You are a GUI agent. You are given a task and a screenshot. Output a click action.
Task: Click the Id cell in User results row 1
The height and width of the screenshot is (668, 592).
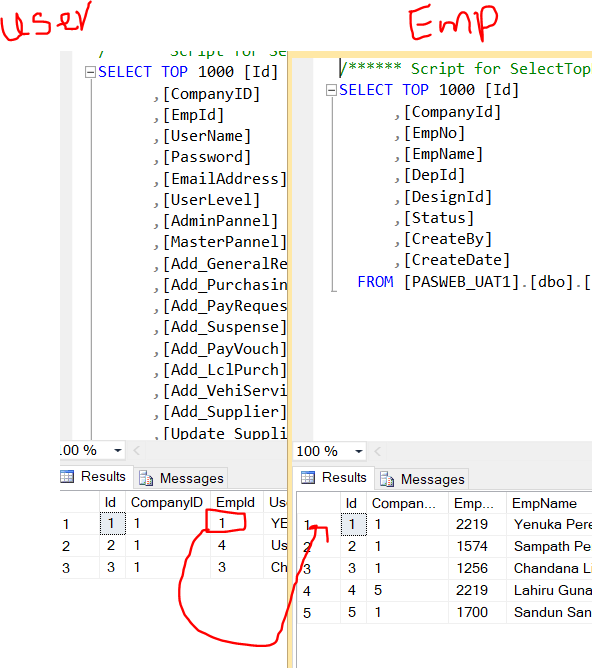point(112,523)
